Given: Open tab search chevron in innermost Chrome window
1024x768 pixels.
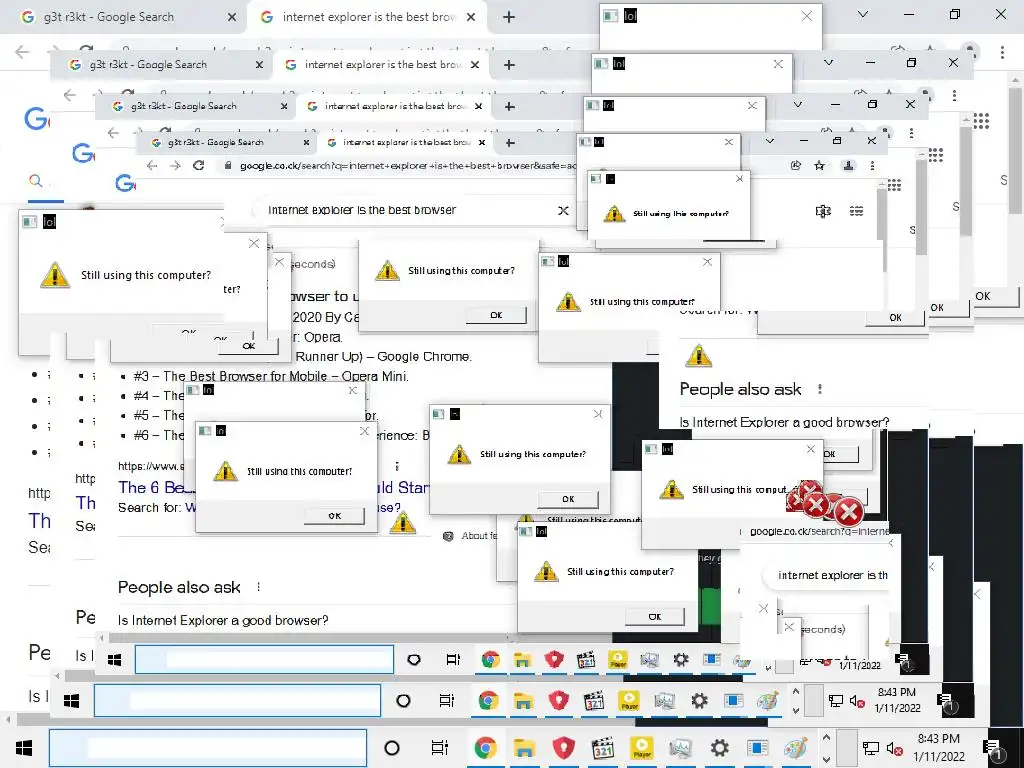Looking at the screenshot, I should coord(770,141).
